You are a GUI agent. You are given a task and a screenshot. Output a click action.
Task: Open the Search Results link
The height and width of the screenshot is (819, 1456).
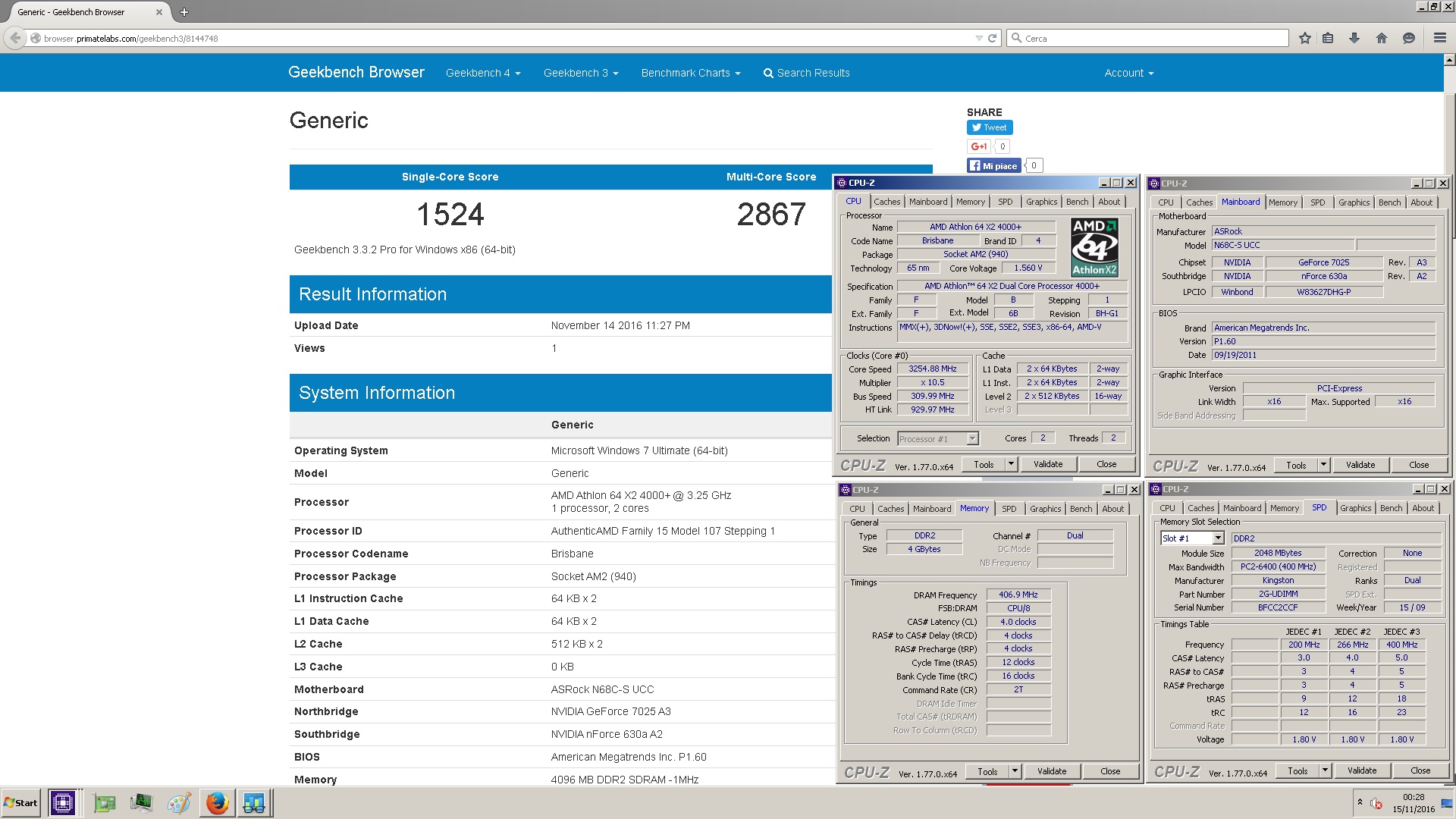(806, 73)
